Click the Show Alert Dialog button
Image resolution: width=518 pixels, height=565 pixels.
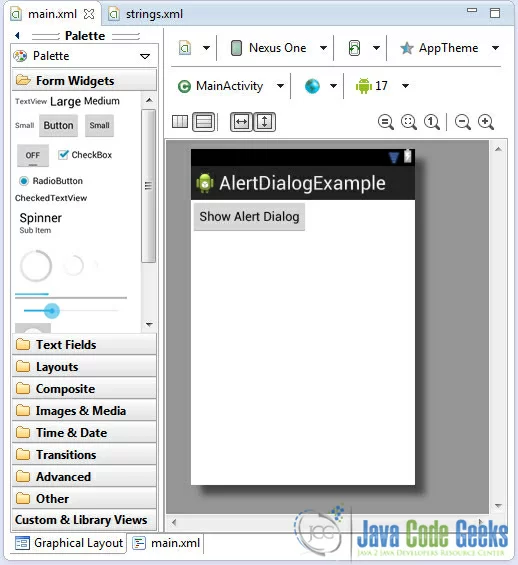[x=249, y=217]
